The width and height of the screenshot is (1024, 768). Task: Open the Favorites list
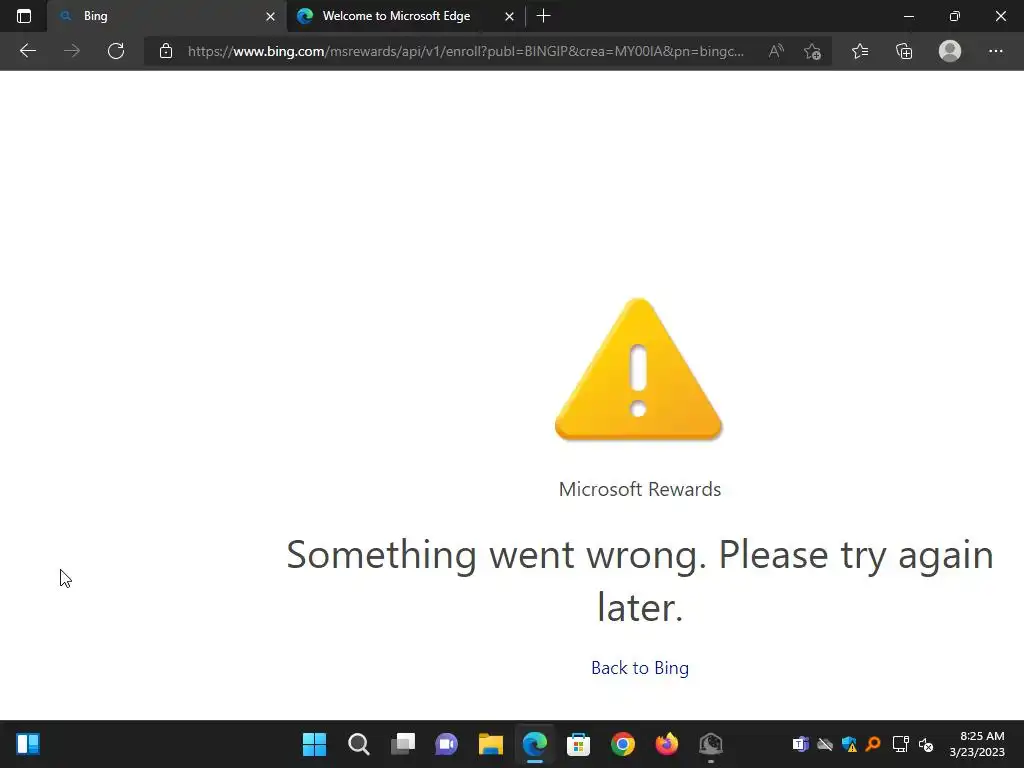click(x=860, y=51)
